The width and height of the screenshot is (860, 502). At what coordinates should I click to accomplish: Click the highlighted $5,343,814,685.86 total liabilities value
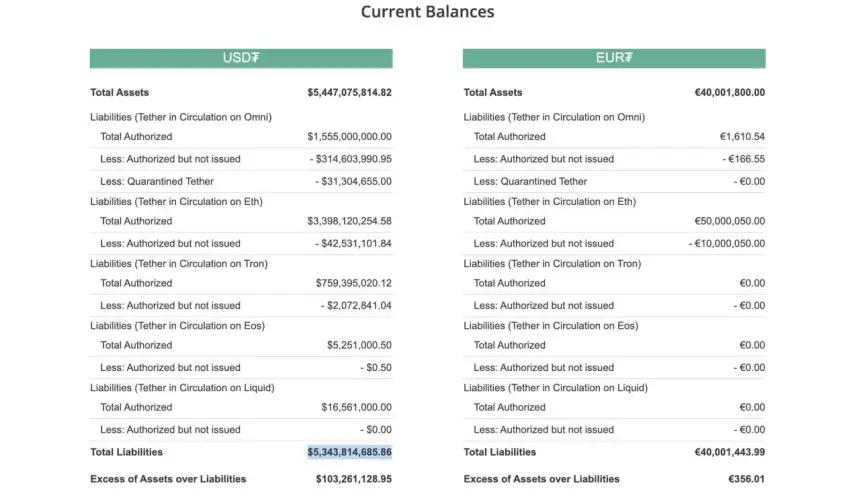[x=349, y=452]
